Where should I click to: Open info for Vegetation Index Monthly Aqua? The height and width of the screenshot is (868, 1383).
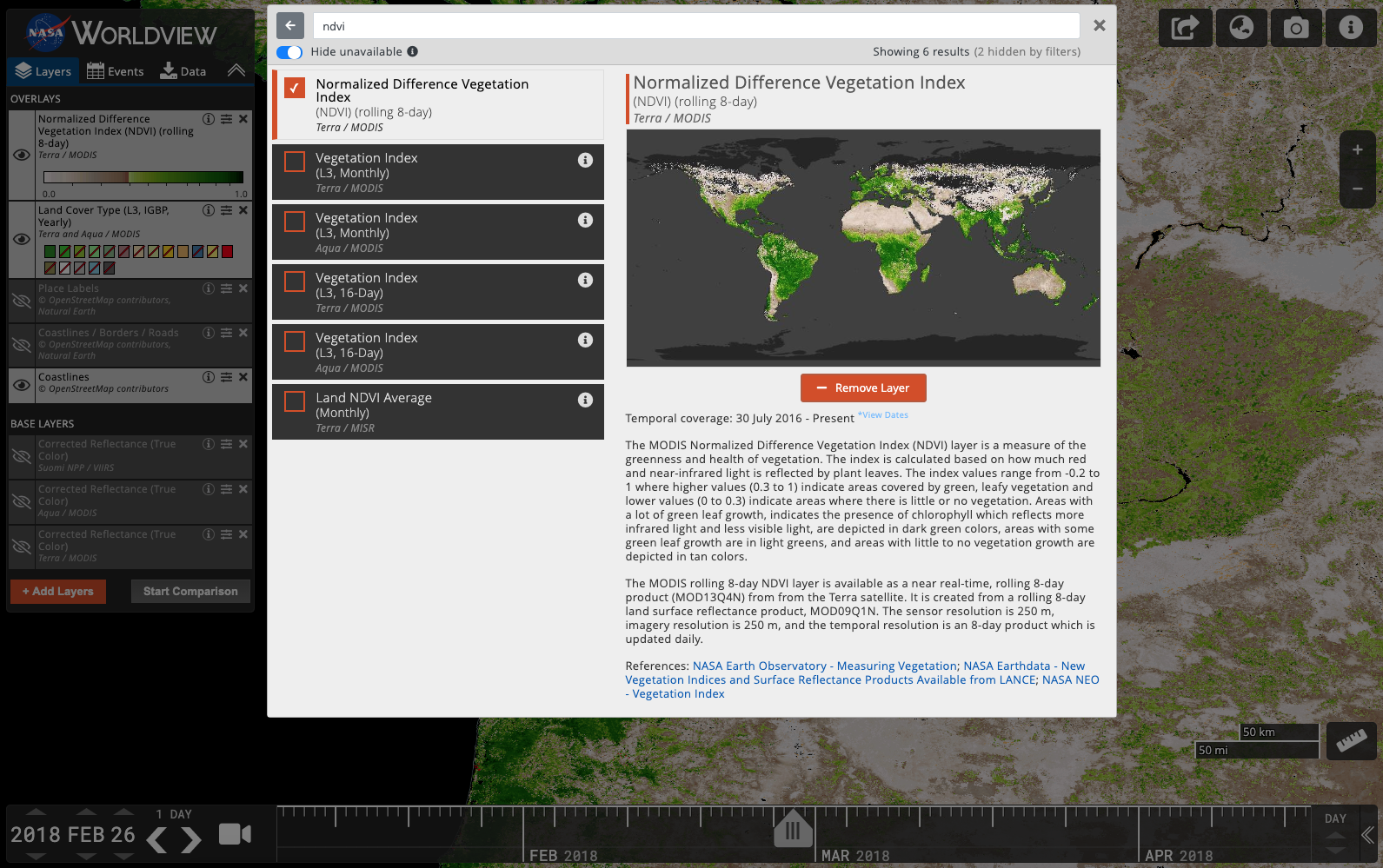pos(585,220)
